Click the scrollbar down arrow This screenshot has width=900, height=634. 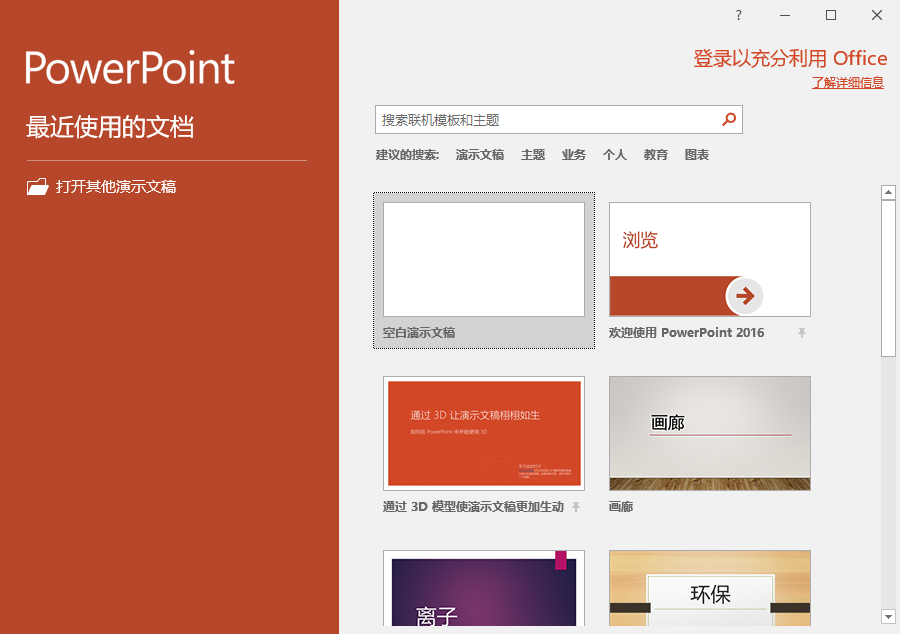pos(888,617)
